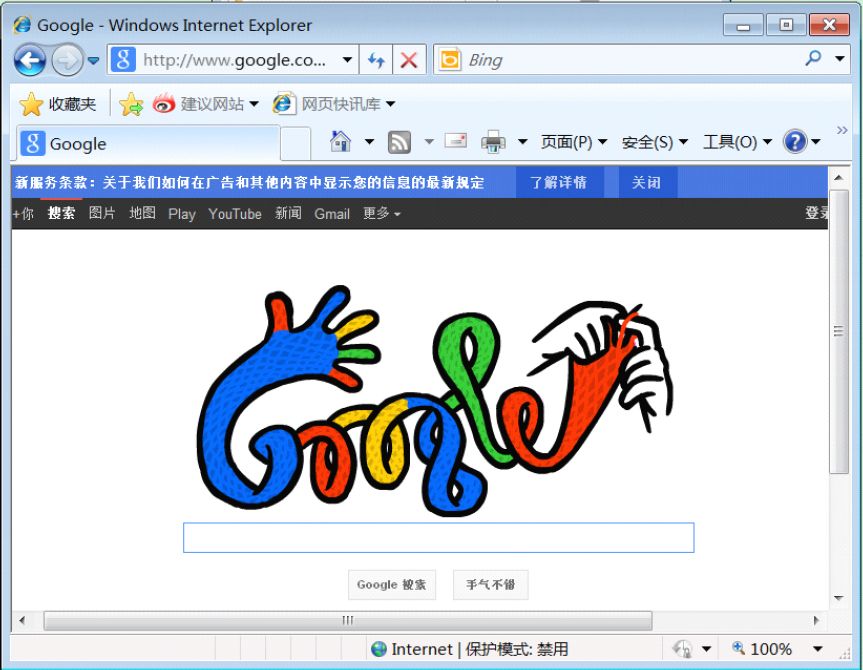Click the RSS feeds icon

tap(399, 142)
